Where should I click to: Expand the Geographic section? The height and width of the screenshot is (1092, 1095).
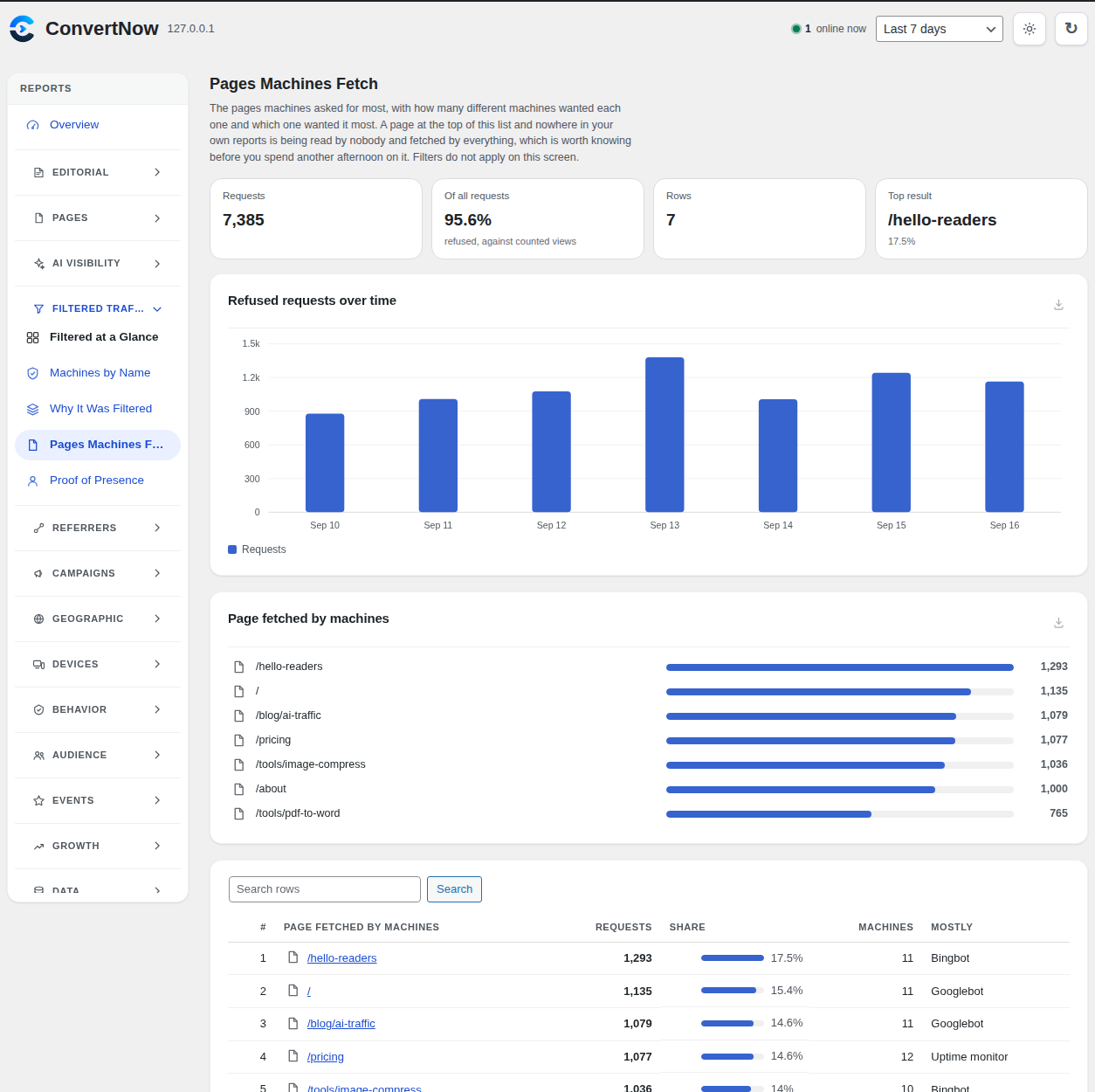coord(98,619)
